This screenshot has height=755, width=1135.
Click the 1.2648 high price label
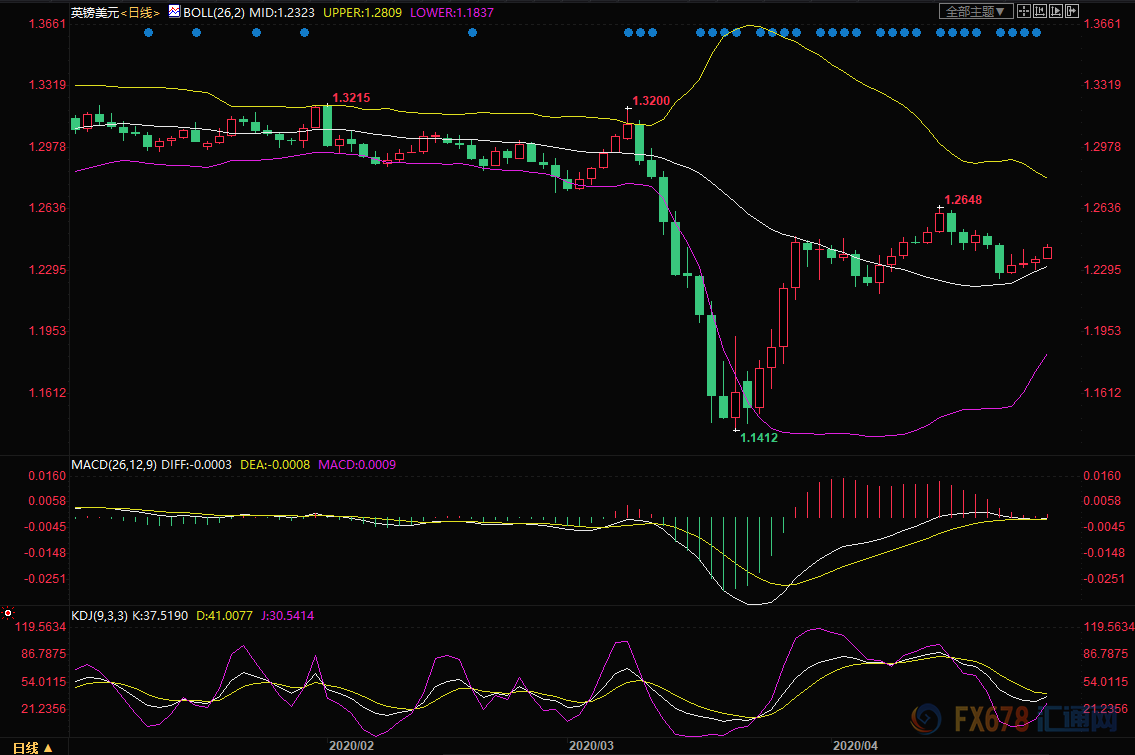[963, 200]
